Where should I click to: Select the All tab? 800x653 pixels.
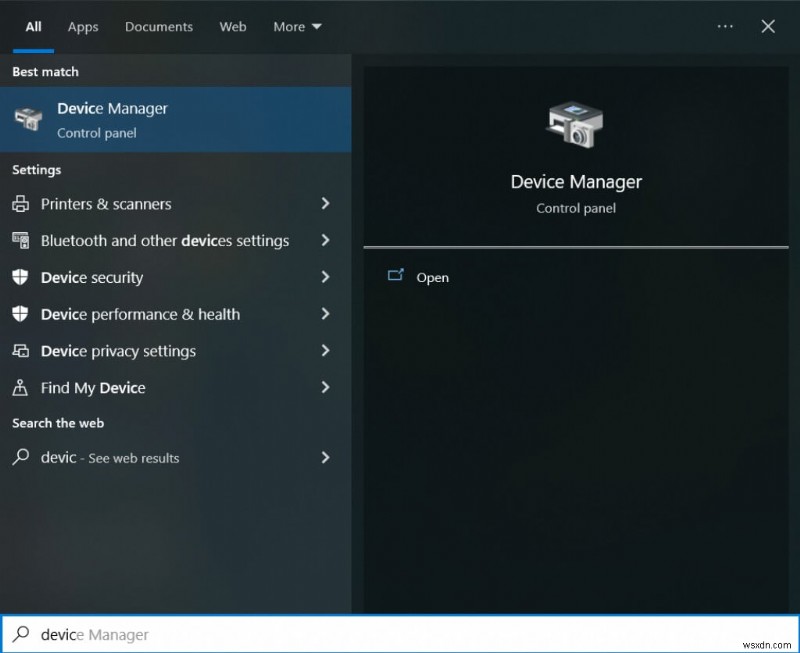tap(34, 27)
